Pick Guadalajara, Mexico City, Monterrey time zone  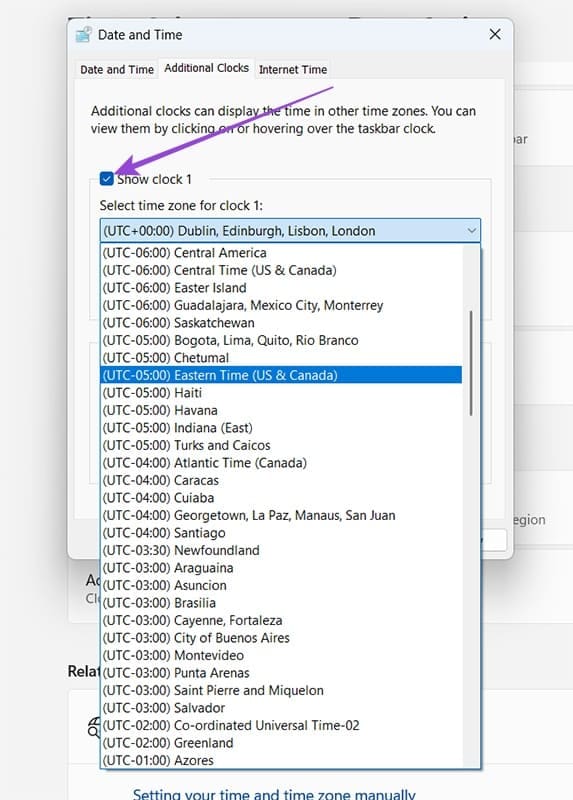pos(281,305)
